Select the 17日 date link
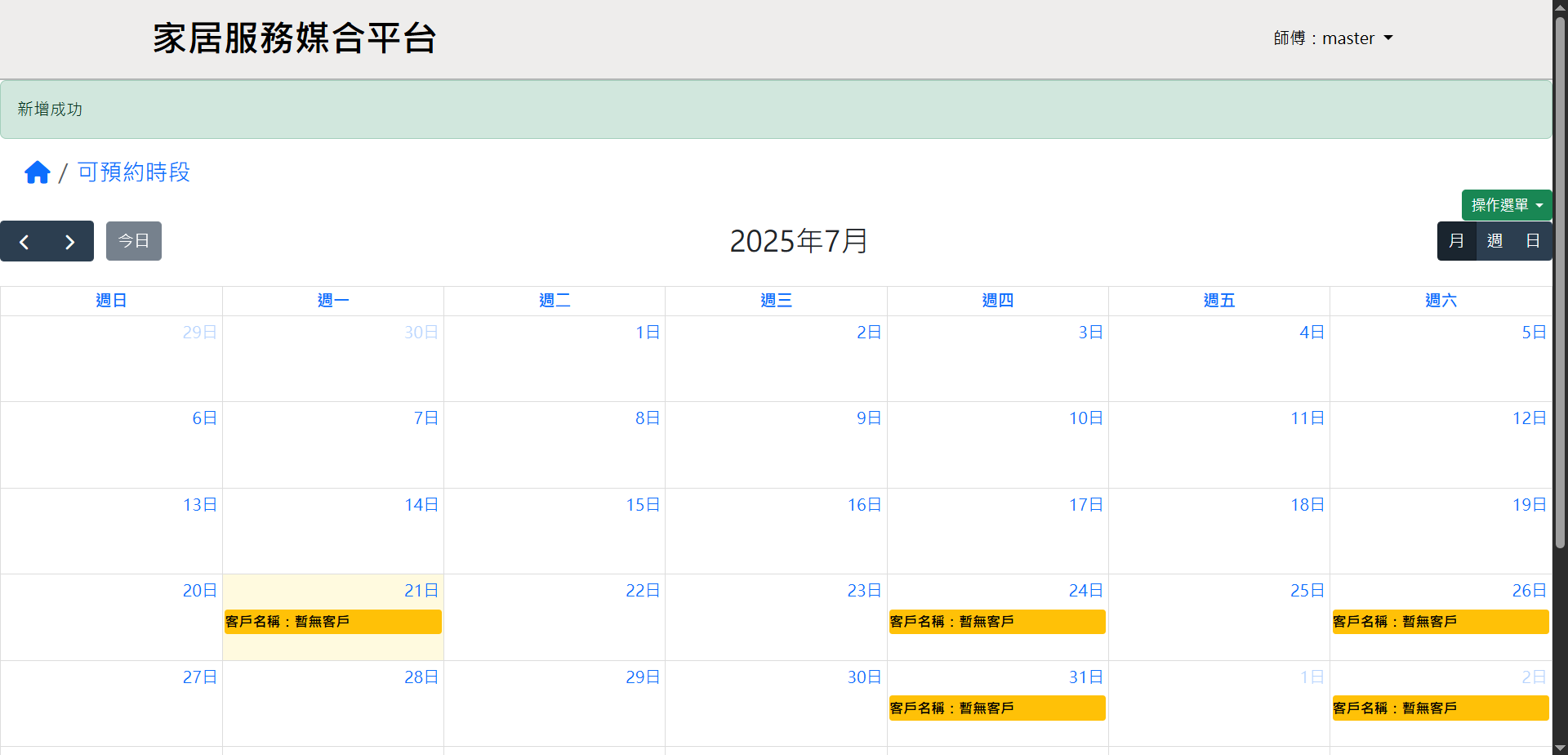This screenshot has height=755, width=1568. pyautogui.click(x=1086, y=505)
